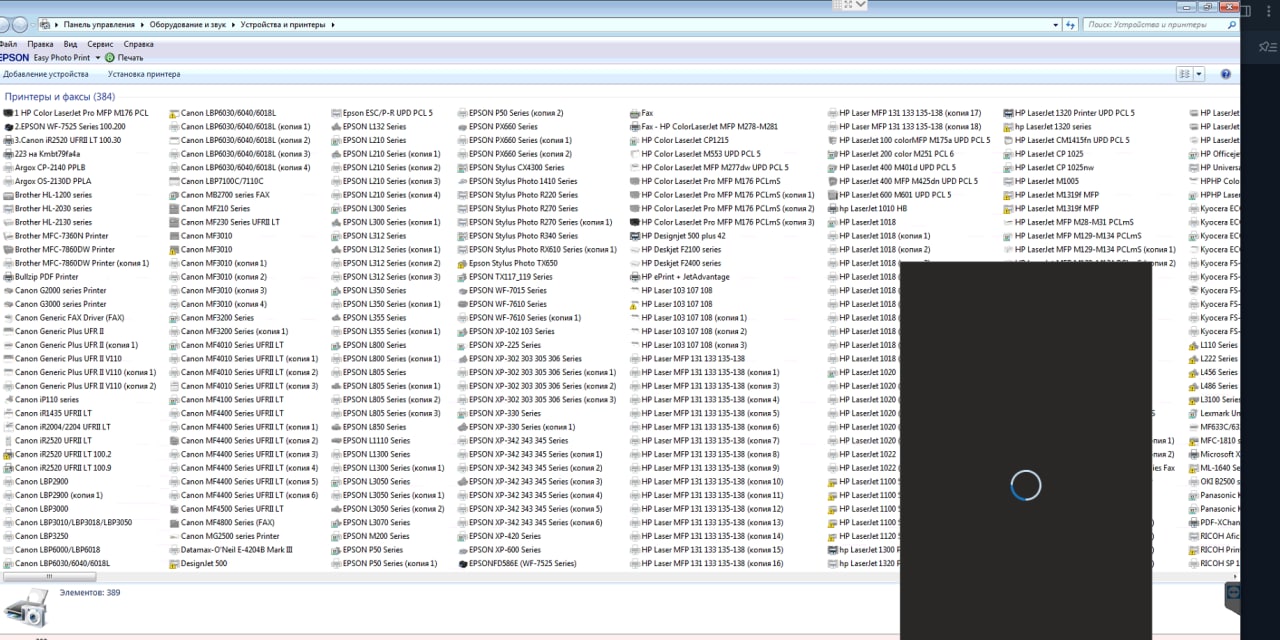Screen dimensions: 1280x640
Task: Click the large printer thumbnail in details pane
Action: (x=25, y=608)
